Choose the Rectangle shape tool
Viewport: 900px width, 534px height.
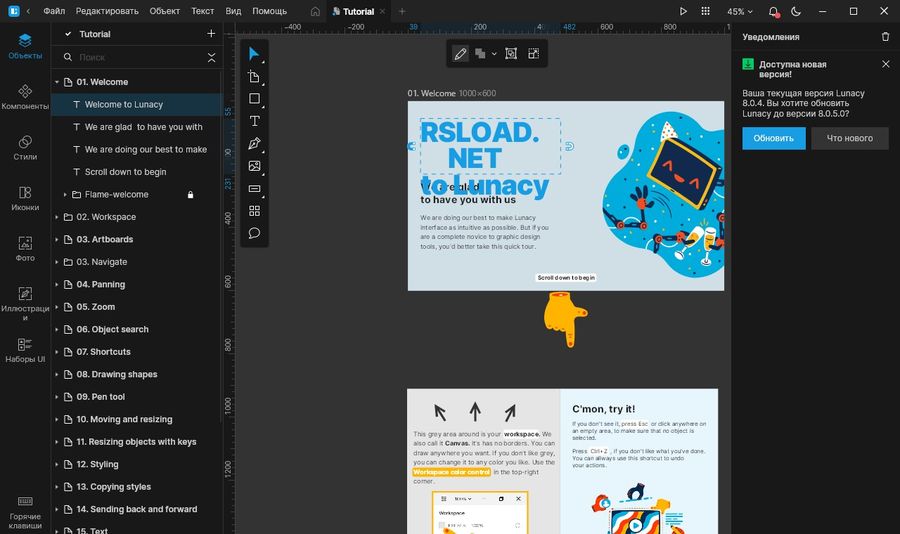pos(254,98)
